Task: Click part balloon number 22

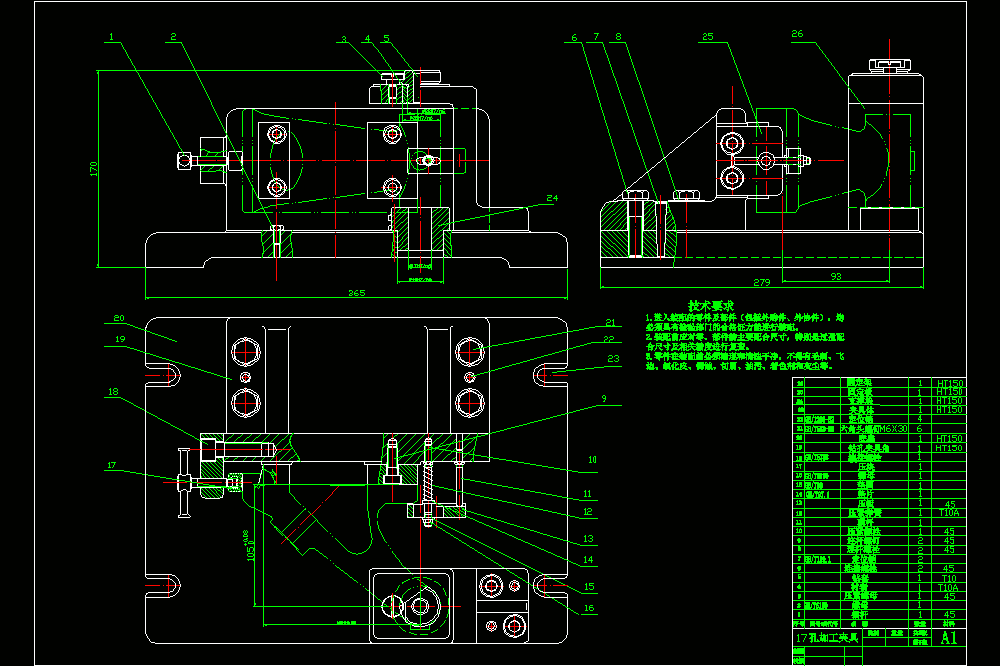Action: 609,339
